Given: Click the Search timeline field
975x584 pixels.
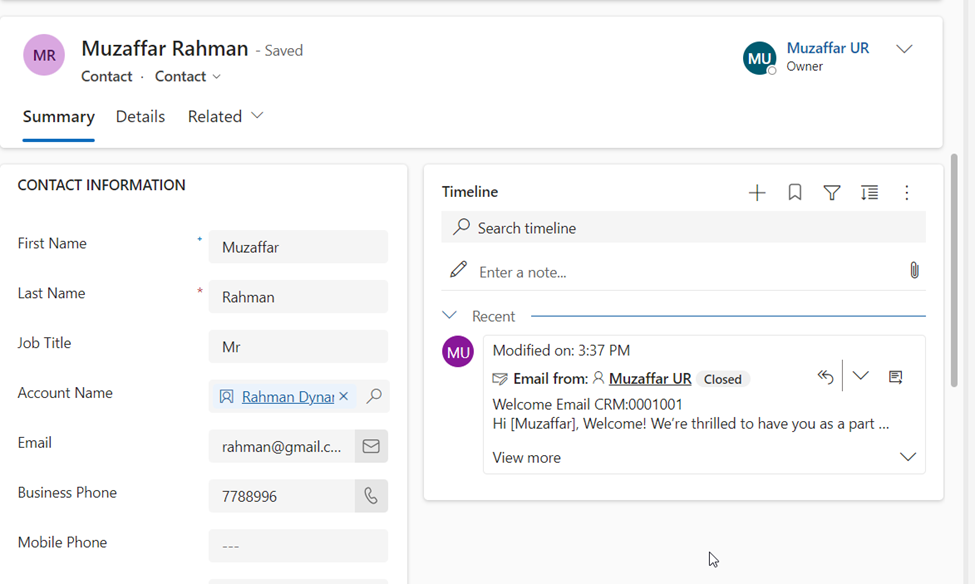Looking at the screenshot, I should [683, 228].
